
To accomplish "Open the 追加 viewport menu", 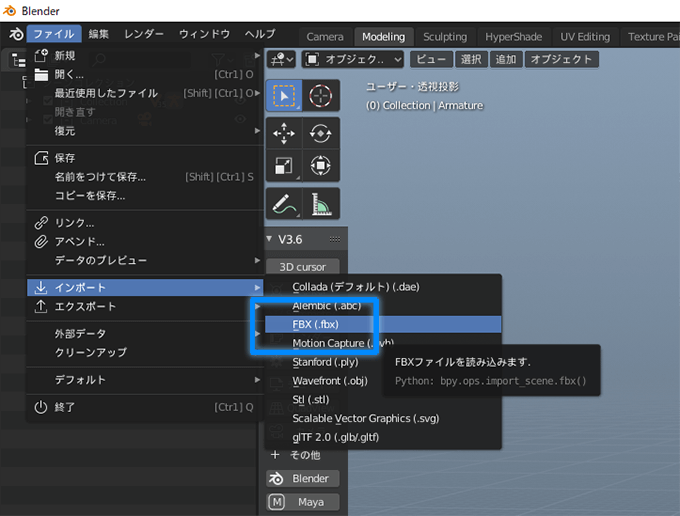I will coord(506,59).
